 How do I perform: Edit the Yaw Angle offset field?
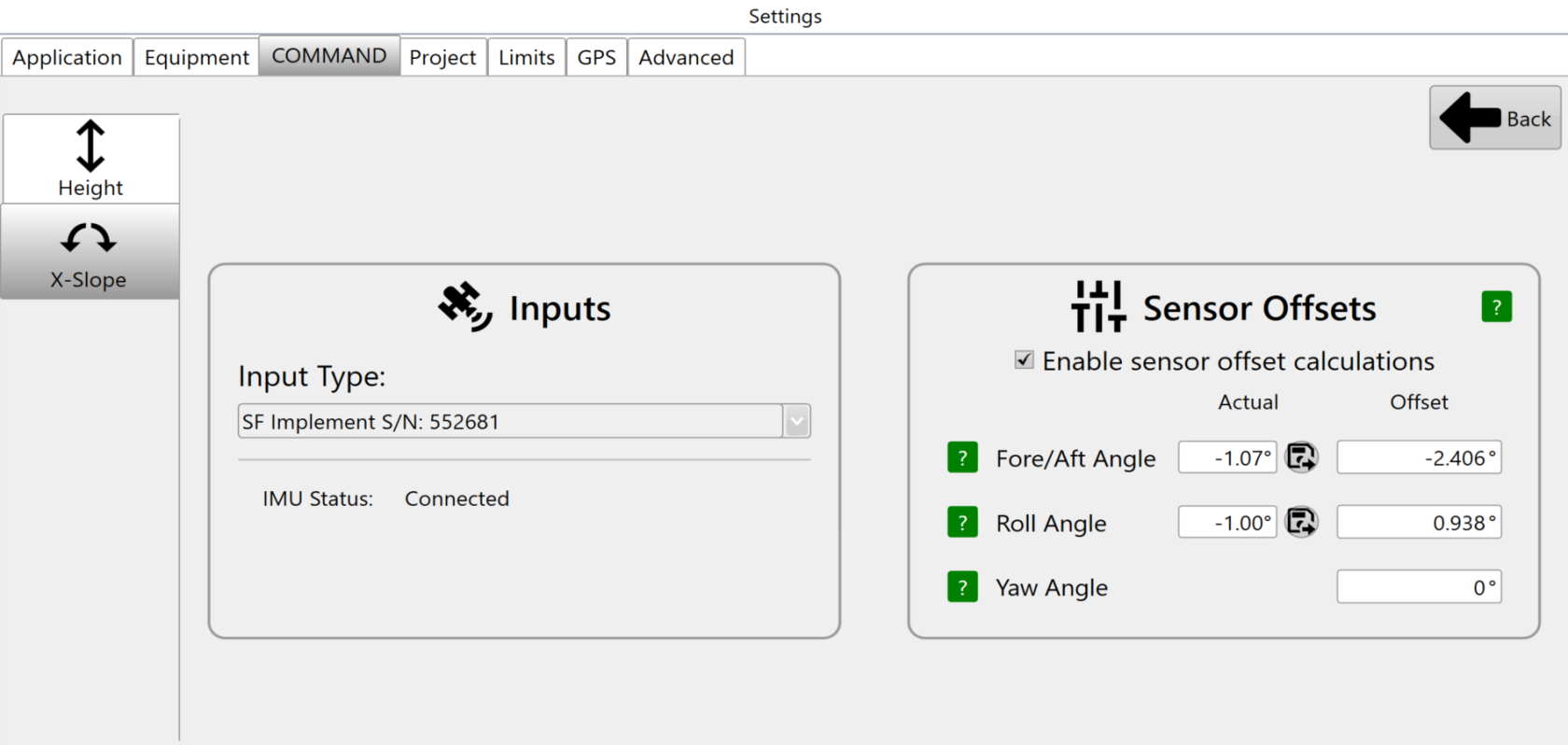[x=1419, y=586]
